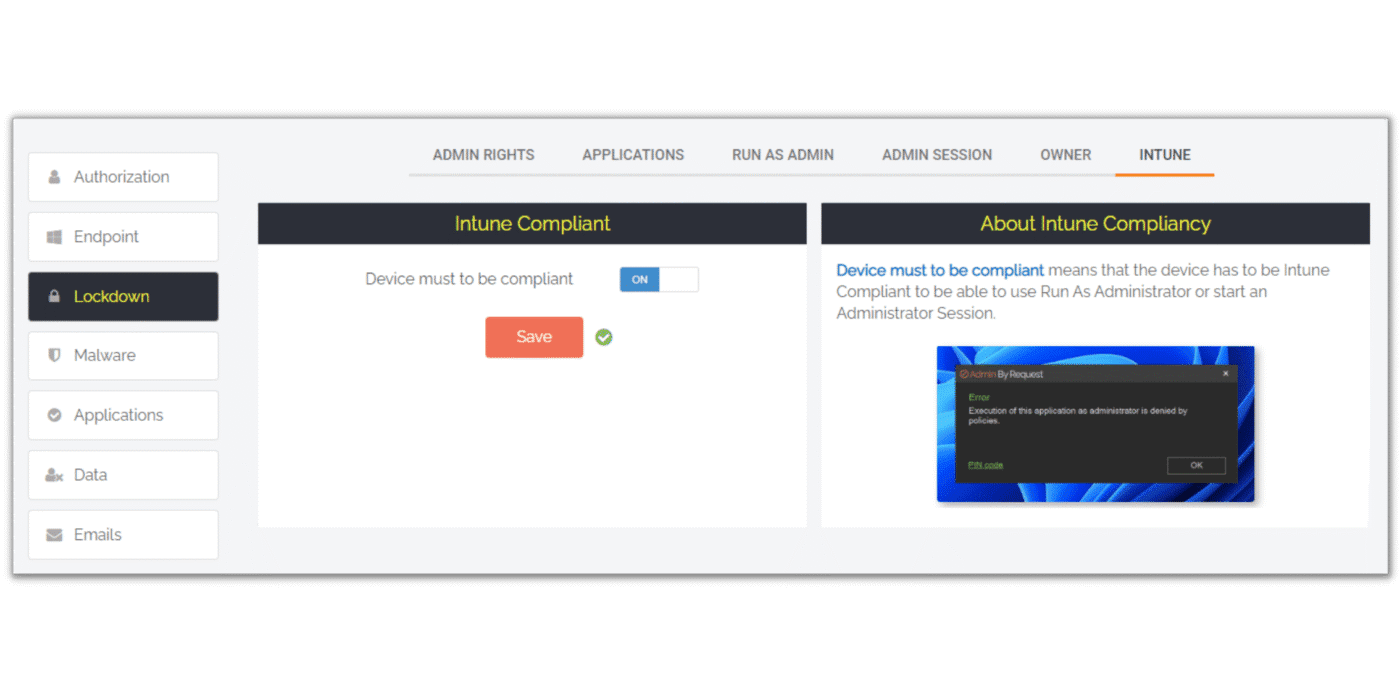Click the Authorization user icon in sidebar

[x=54, y=177]
